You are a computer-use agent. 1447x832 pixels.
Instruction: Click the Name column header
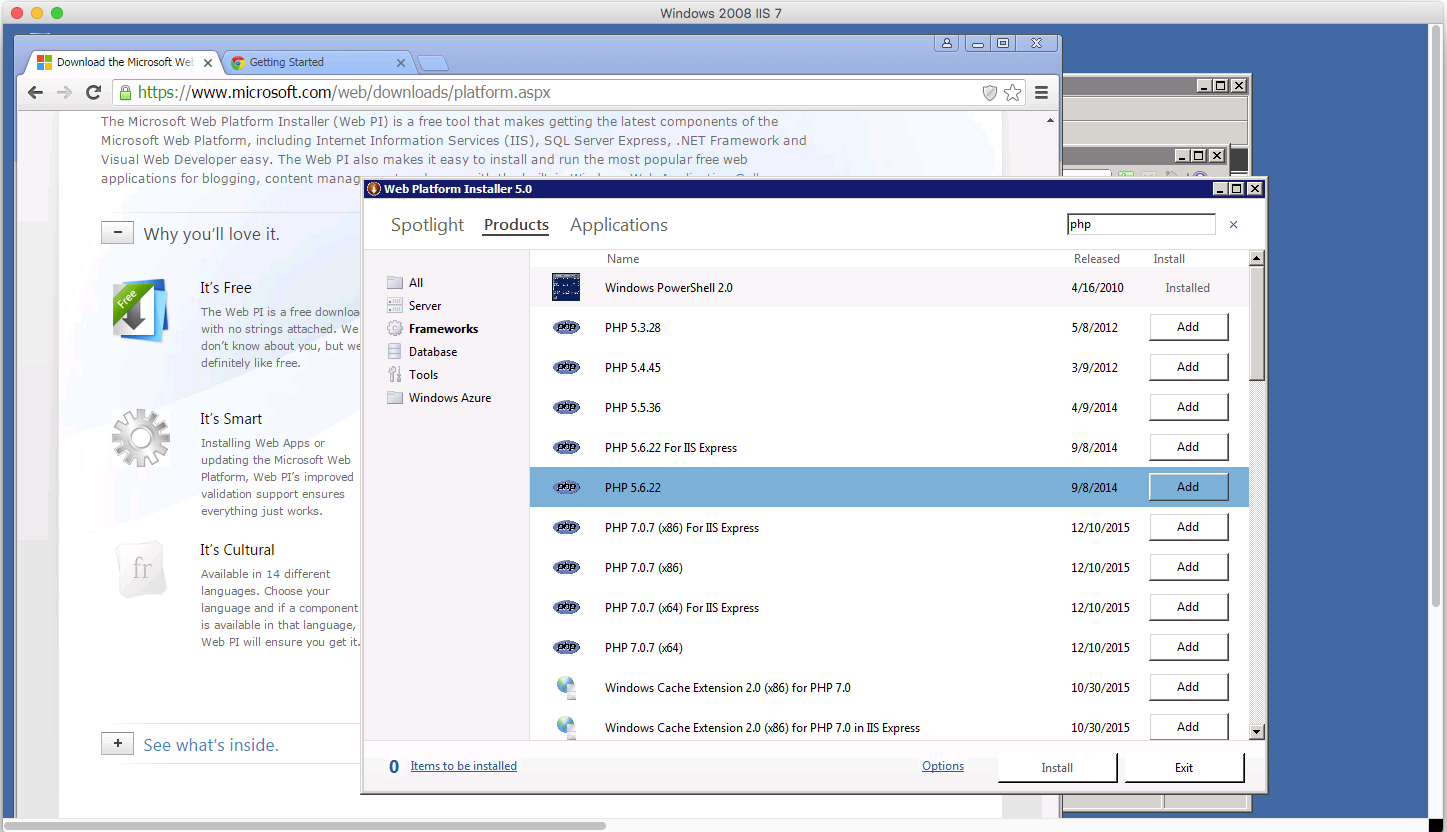623,259
